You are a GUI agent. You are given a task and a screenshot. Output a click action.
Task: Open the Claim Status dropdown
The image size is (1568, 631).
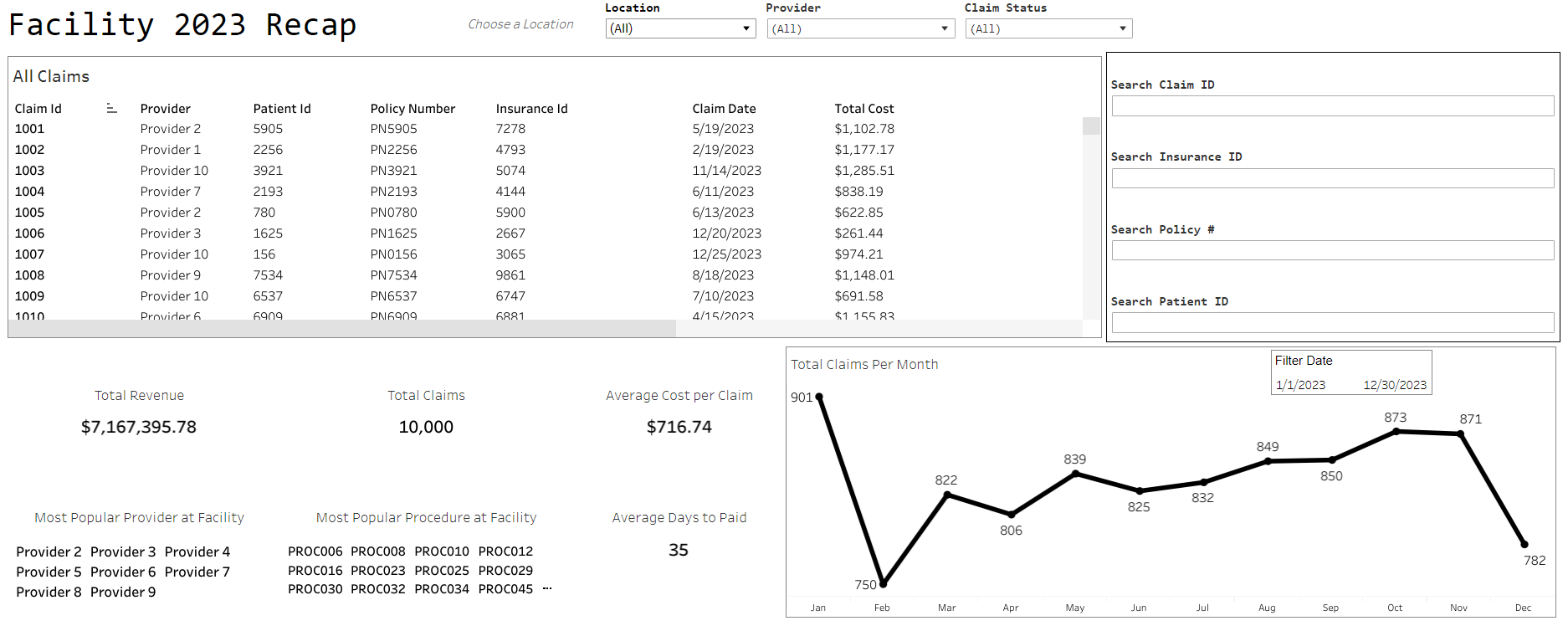(x=1048, y=28)
